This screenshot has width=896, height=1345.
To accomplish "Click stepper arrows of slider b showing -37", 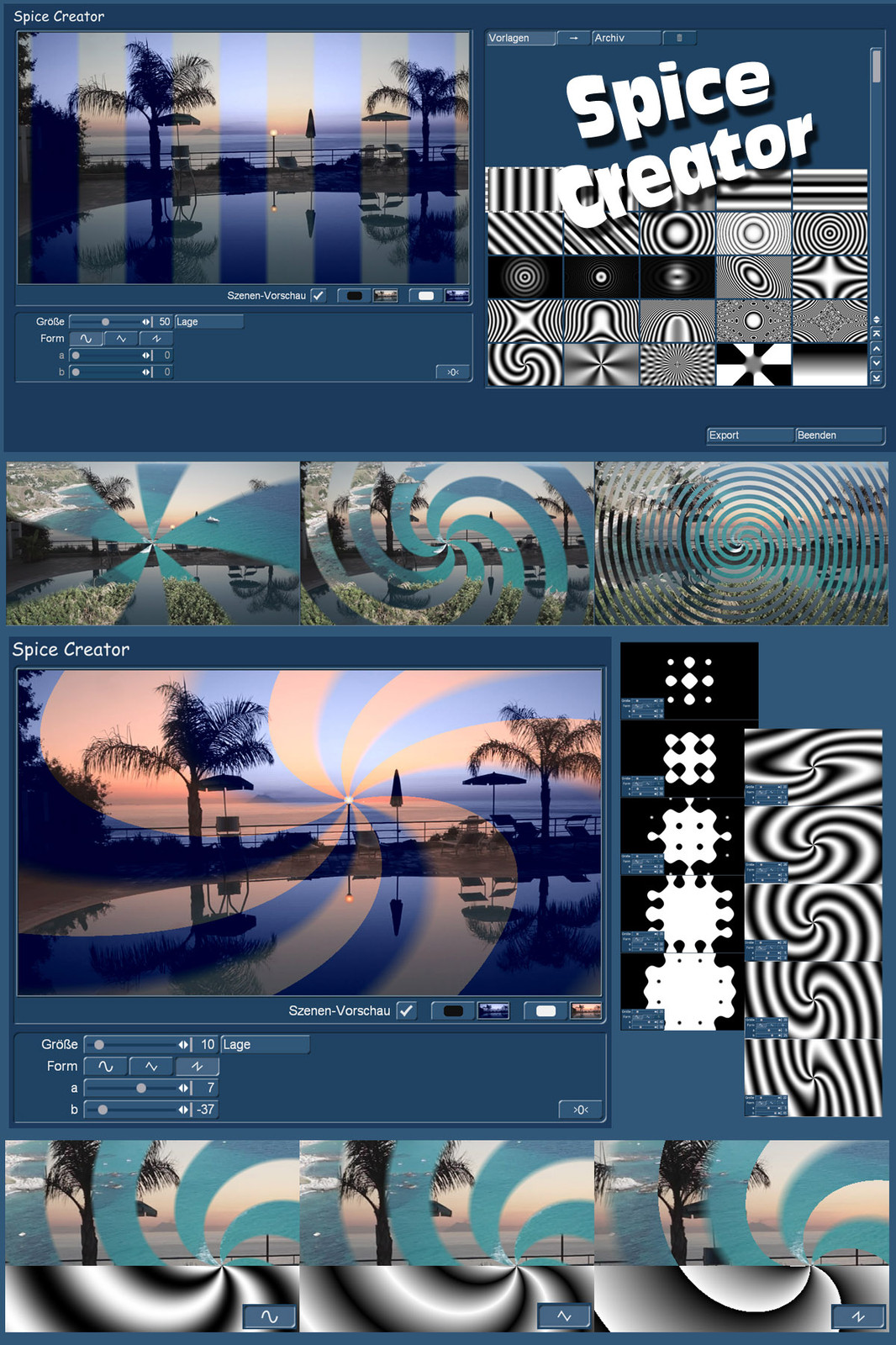I will 184,1110.
